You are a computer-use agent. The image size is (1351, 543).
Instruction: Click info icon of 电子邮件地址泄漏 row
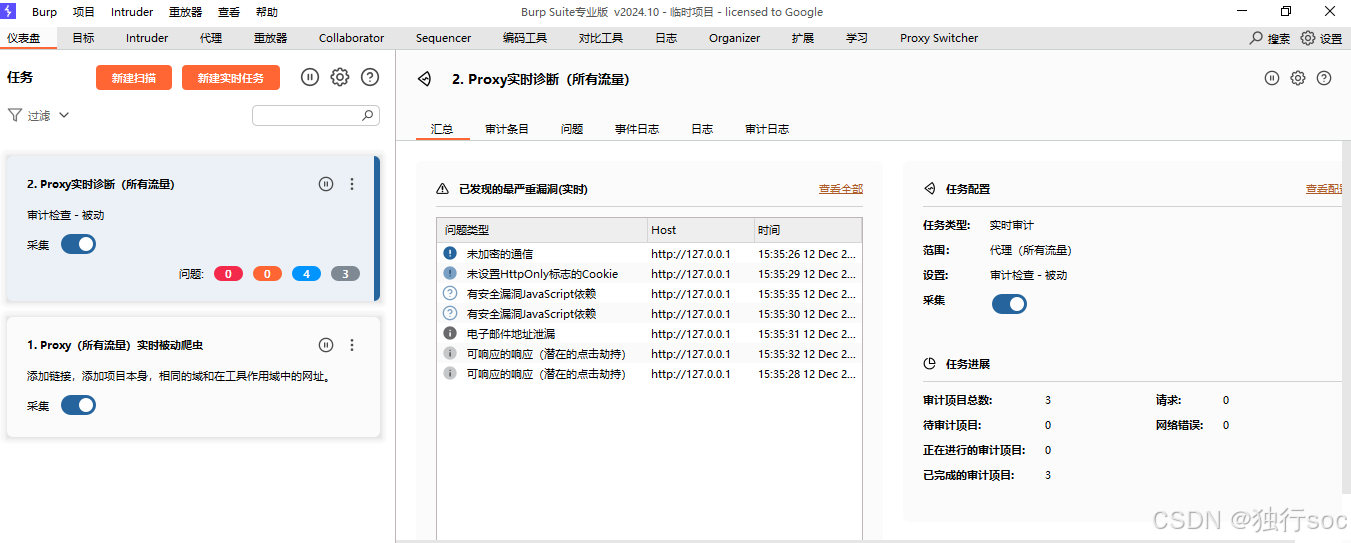click(x=450, y=334)
